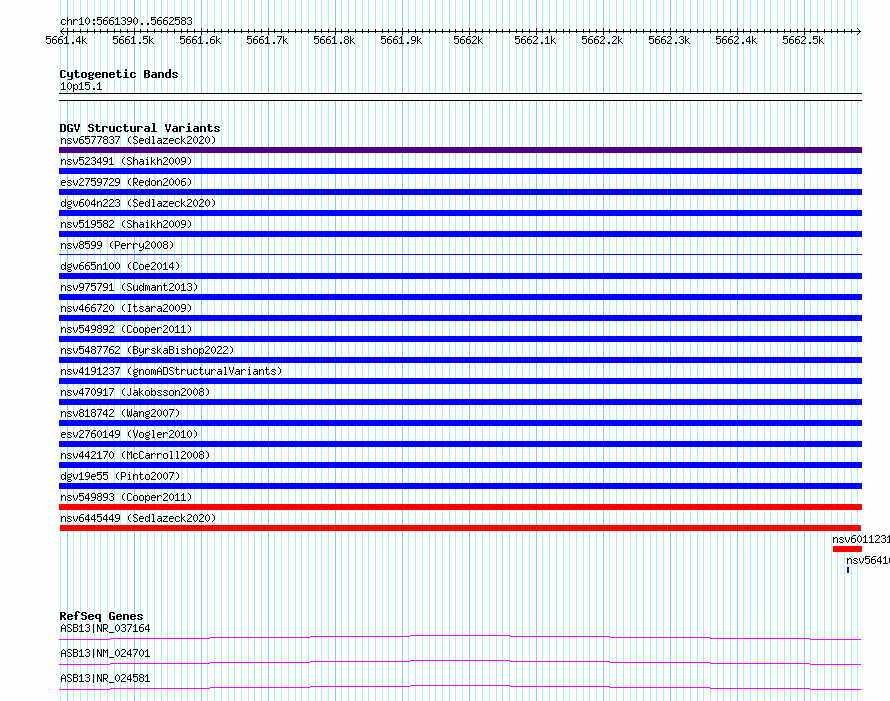Click the blue bar under nsv975791
The width and height of the screenshot is (890, 701).
point(460,297)
